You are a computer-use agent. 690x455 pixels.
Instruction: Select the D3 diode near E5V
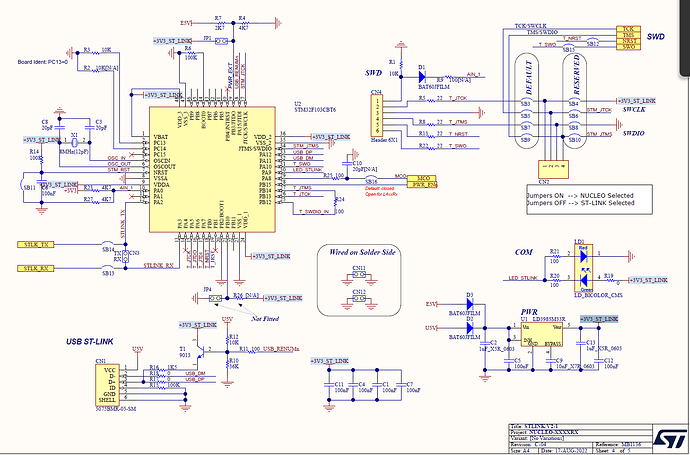(470, 303)
